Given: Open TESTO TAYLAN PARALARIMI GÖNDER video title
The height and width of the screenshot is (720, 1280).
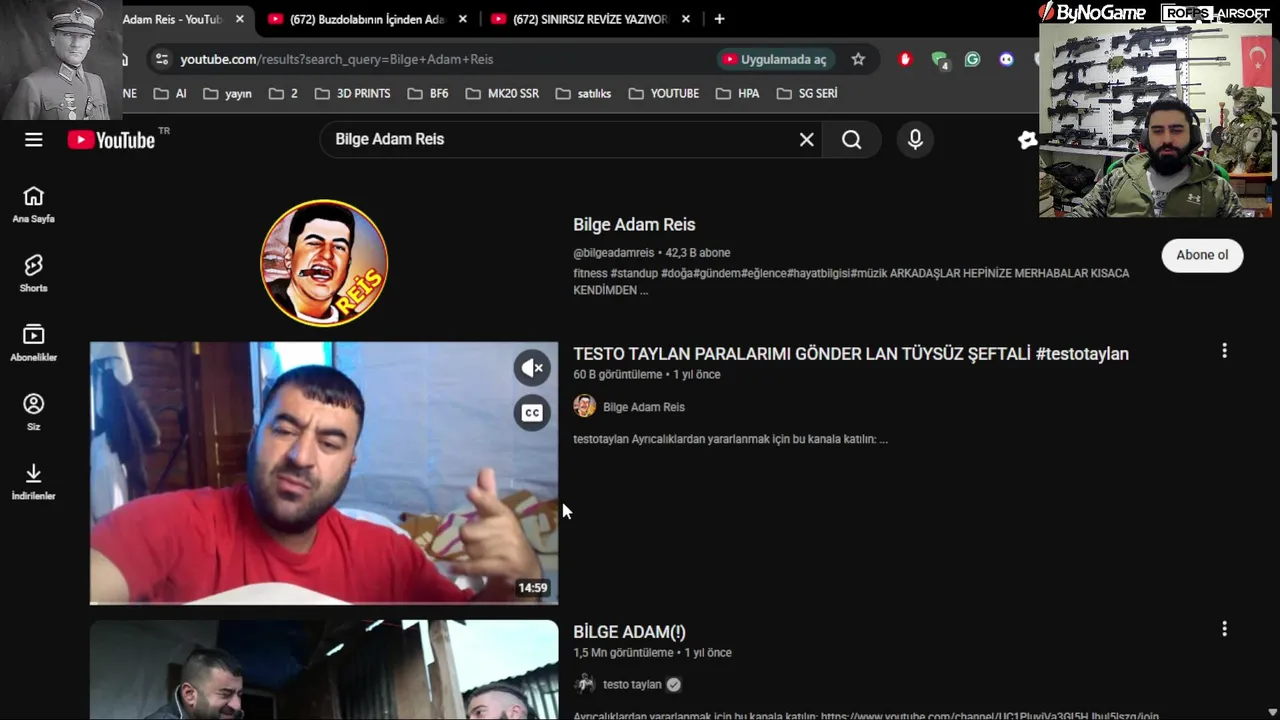Looking at the screenshot, I should 851,354.
